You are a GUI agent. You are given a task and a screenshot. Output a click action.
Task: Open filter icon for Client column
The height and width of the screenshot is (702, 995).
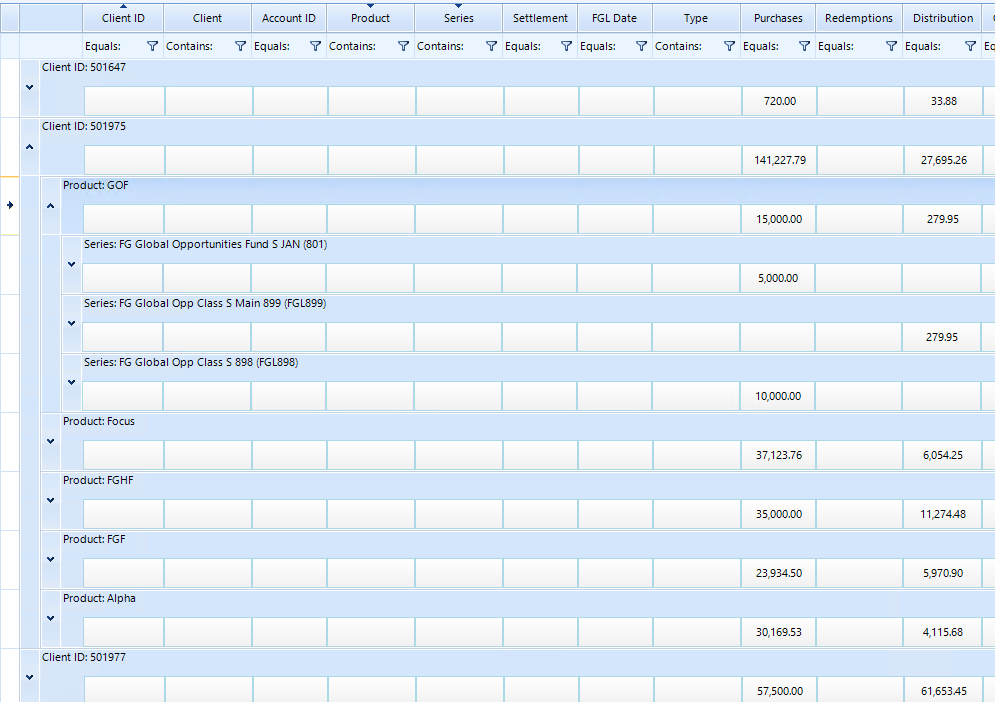click(240, 46)
